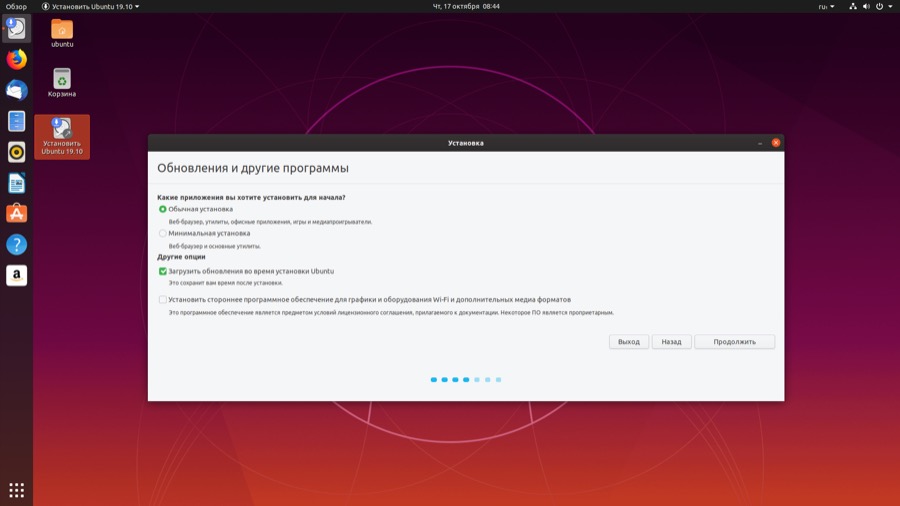The width and height of the screenshot is (900, 506).
Task: Open Обзор activities overview
Action: (x=16, y=6)
